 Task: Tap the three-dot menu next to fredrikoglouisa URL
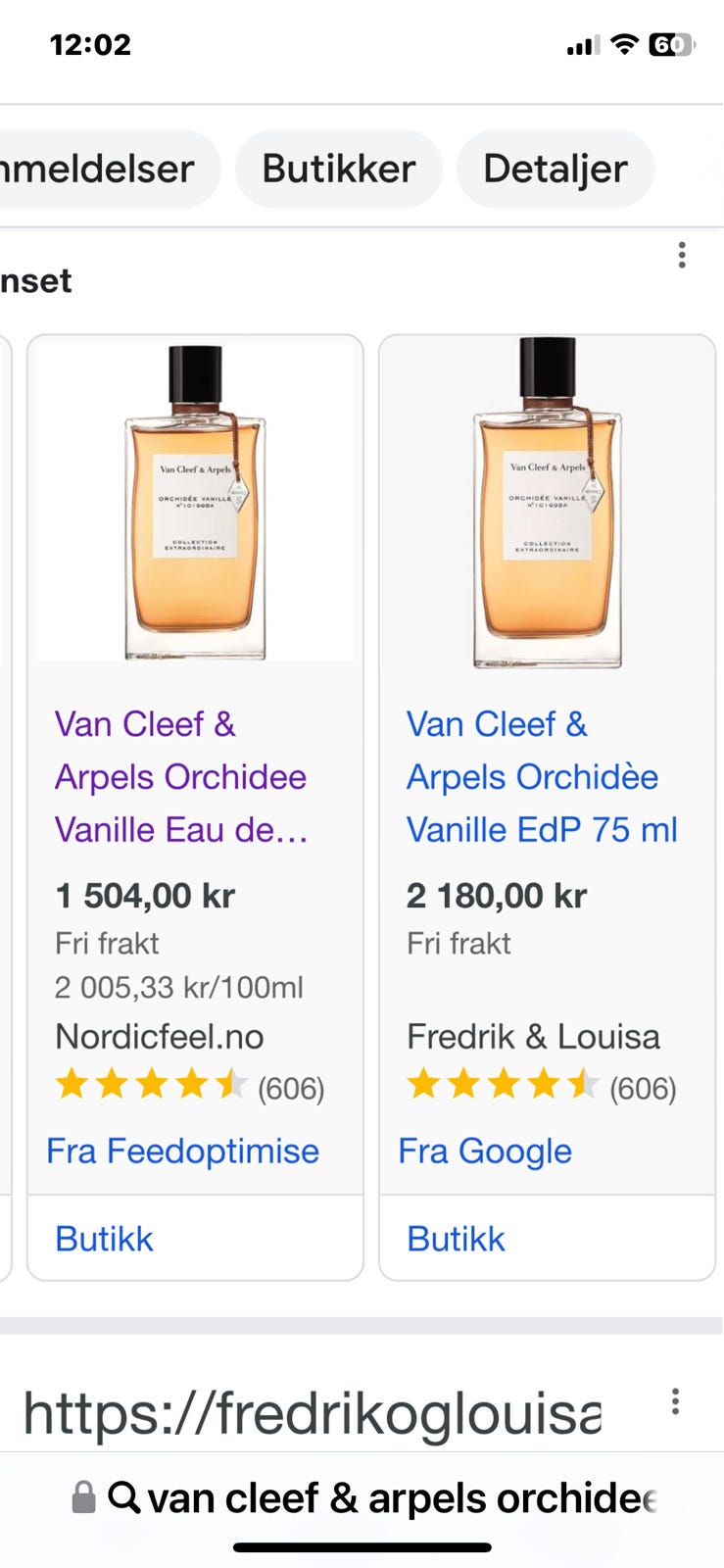coord(675,1401)
